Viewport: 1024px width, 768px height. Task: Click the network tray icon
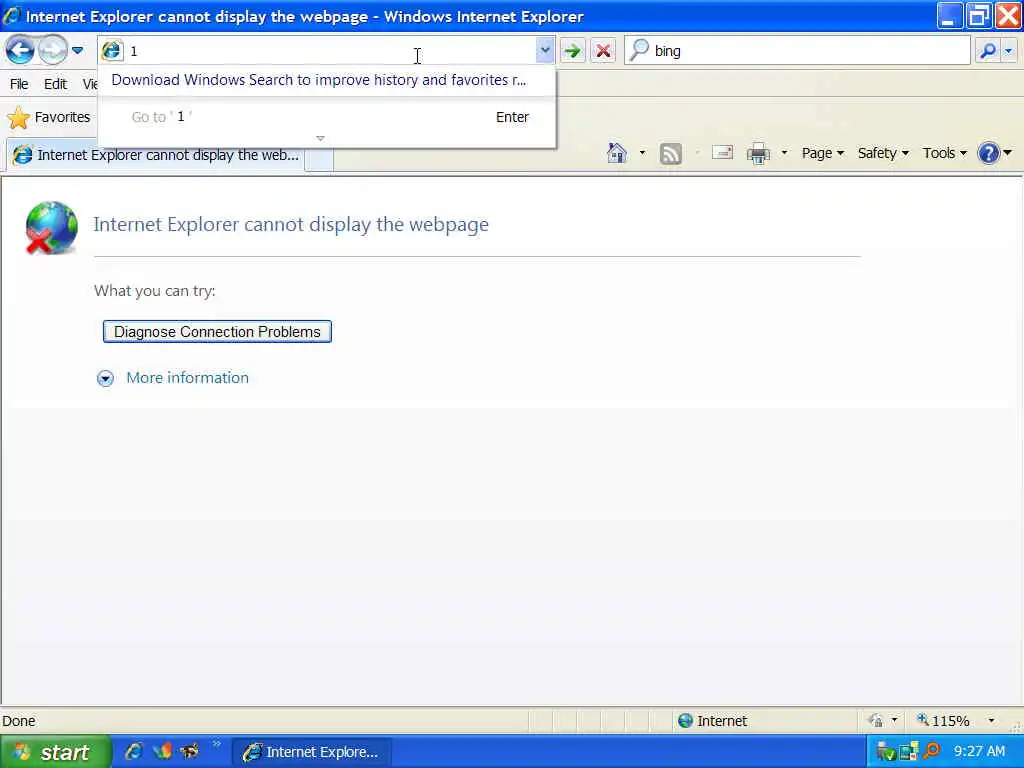(908, 752)
